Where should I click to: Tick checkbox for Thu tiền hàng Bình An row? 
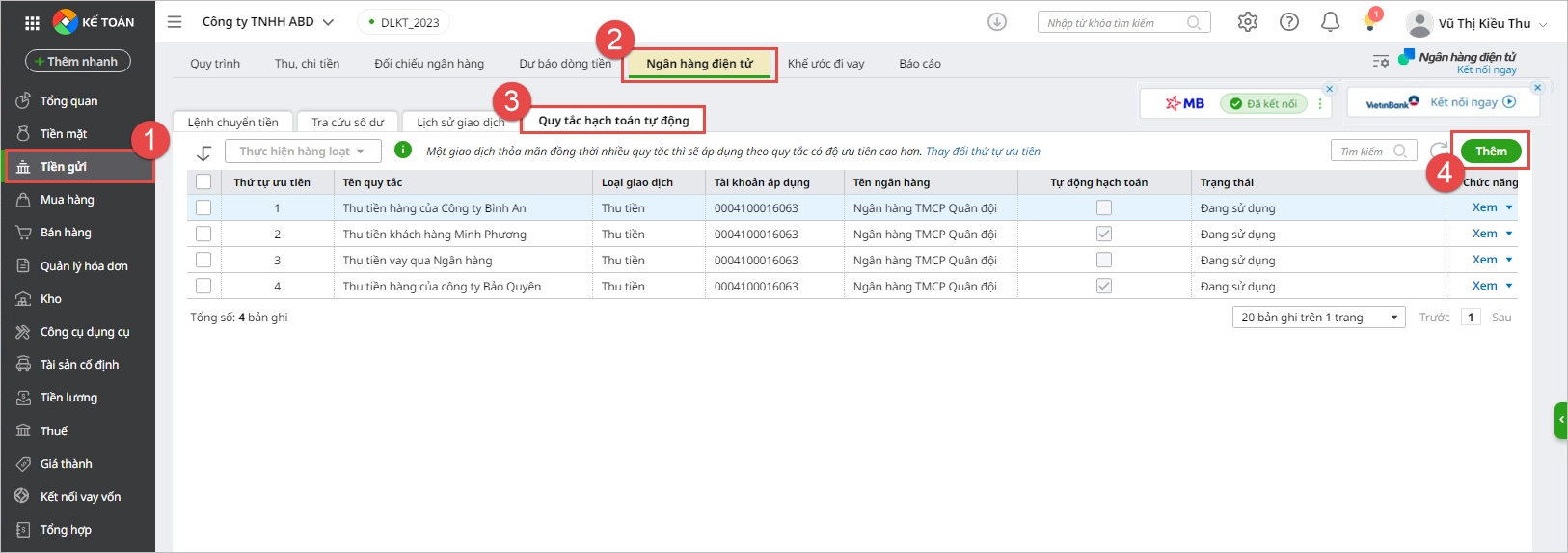tap(203, 207)
